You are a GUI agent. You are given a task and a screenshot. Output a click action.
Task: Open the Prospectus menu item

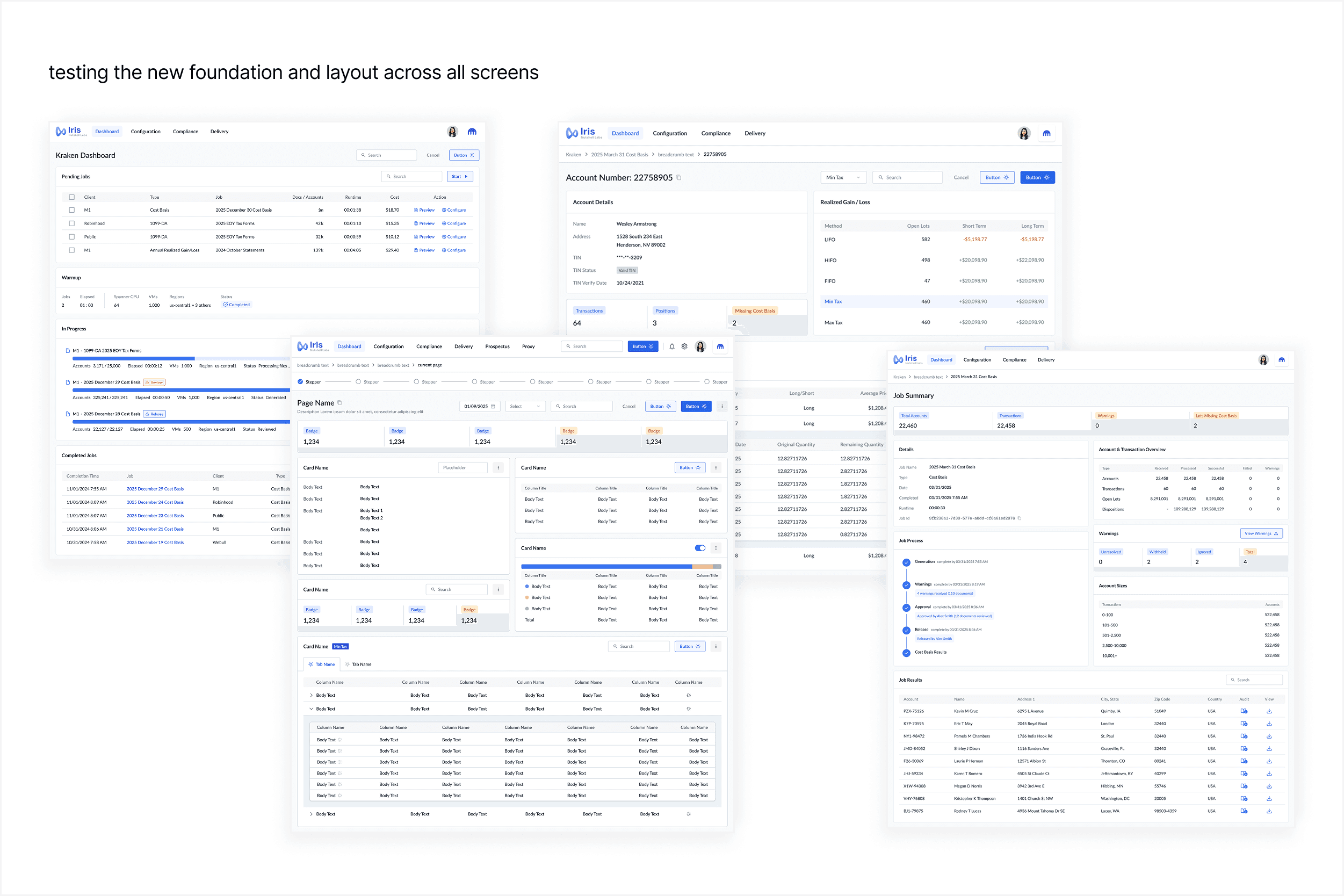pyautogui.click(x=498, y=346)
